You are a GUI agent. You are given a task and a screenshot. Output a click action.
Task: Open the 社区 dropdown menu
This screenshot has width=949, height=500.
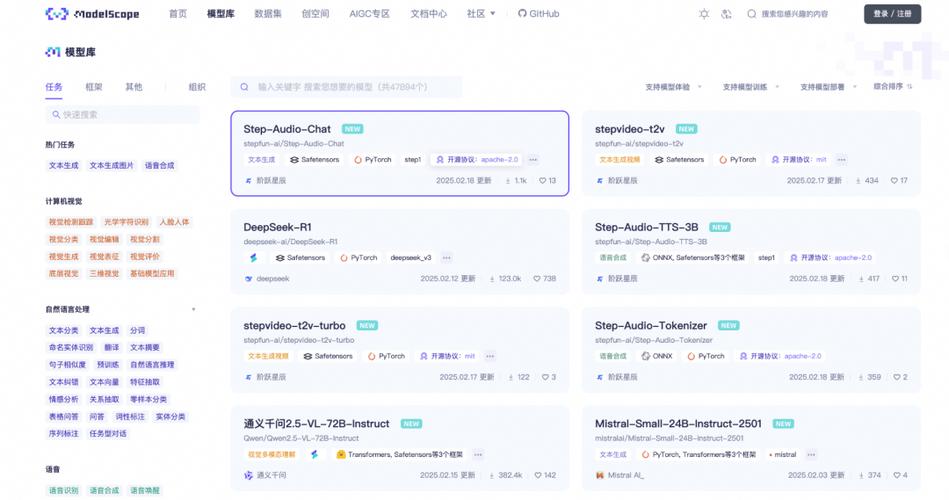coord(481,13)
